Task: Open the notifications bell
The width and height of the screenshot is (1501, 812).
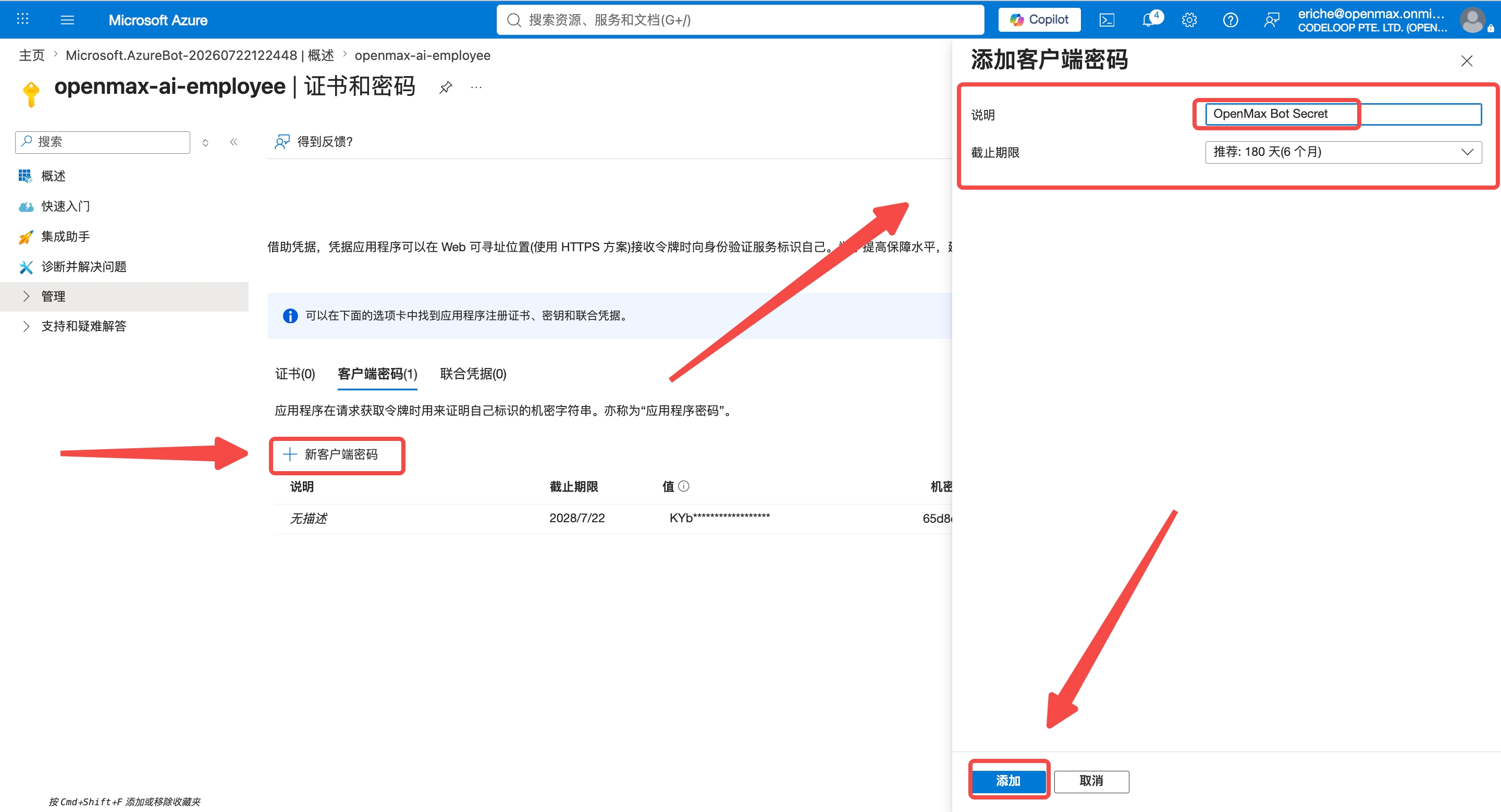Action: pyautogui.click(x=1149, y=20)
